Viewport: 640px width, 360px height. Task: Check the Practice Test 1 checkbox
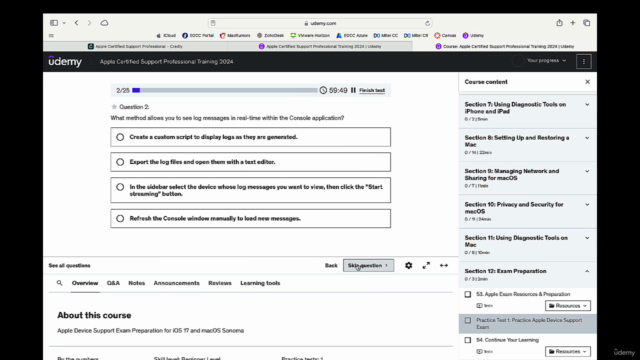coord(468,320)
